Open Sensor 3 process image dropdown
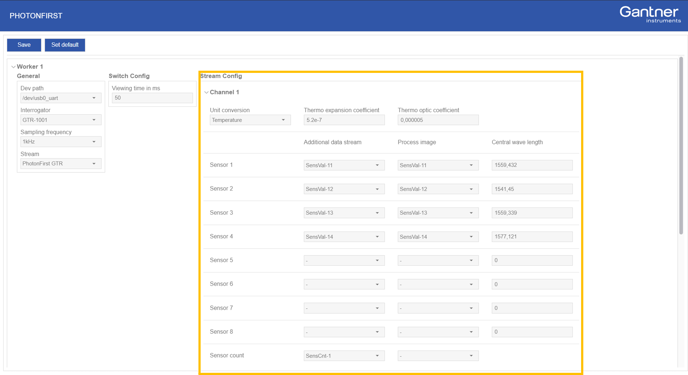Image resolution: width=688 pixels, height=375 pixels. [438, 213]
